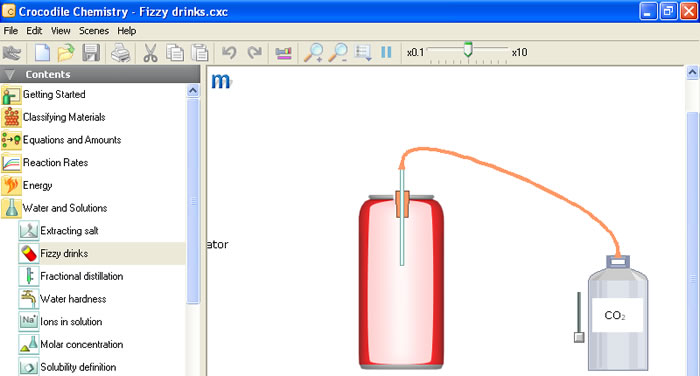Click the Contents list scroll up arrow
The height and width of the screenshot is (376, 700).
(193, 91)
